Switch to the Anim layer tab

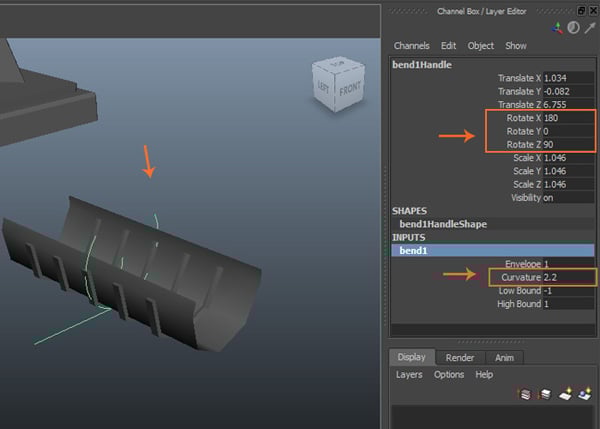pos(504,357)
